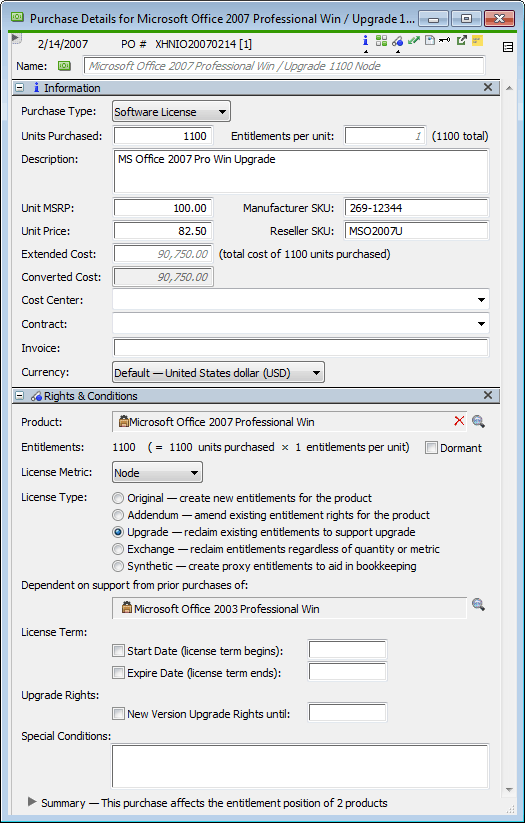525x823 pixels.
Task: Click the Reseller SKU field
Action: [x=416, y=230]
